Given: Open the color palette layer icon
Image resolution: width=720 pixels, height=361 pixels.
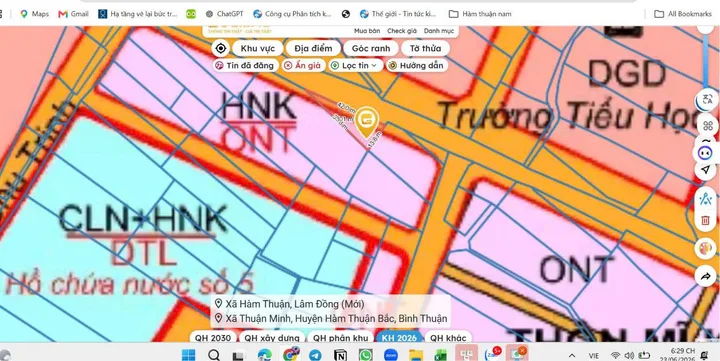Looking at the screenshot, I should (706, 248).
